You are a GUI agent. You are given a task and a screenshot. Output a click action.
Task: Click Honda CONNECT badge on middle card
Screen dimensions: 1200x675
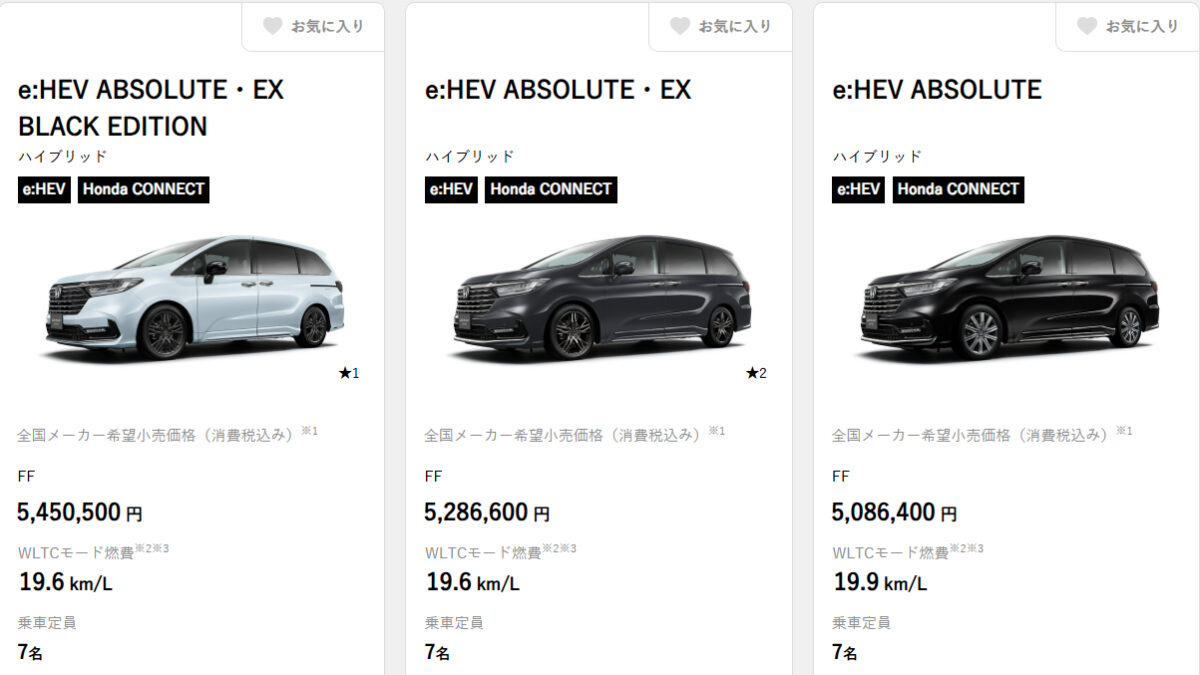pos(550,189)
